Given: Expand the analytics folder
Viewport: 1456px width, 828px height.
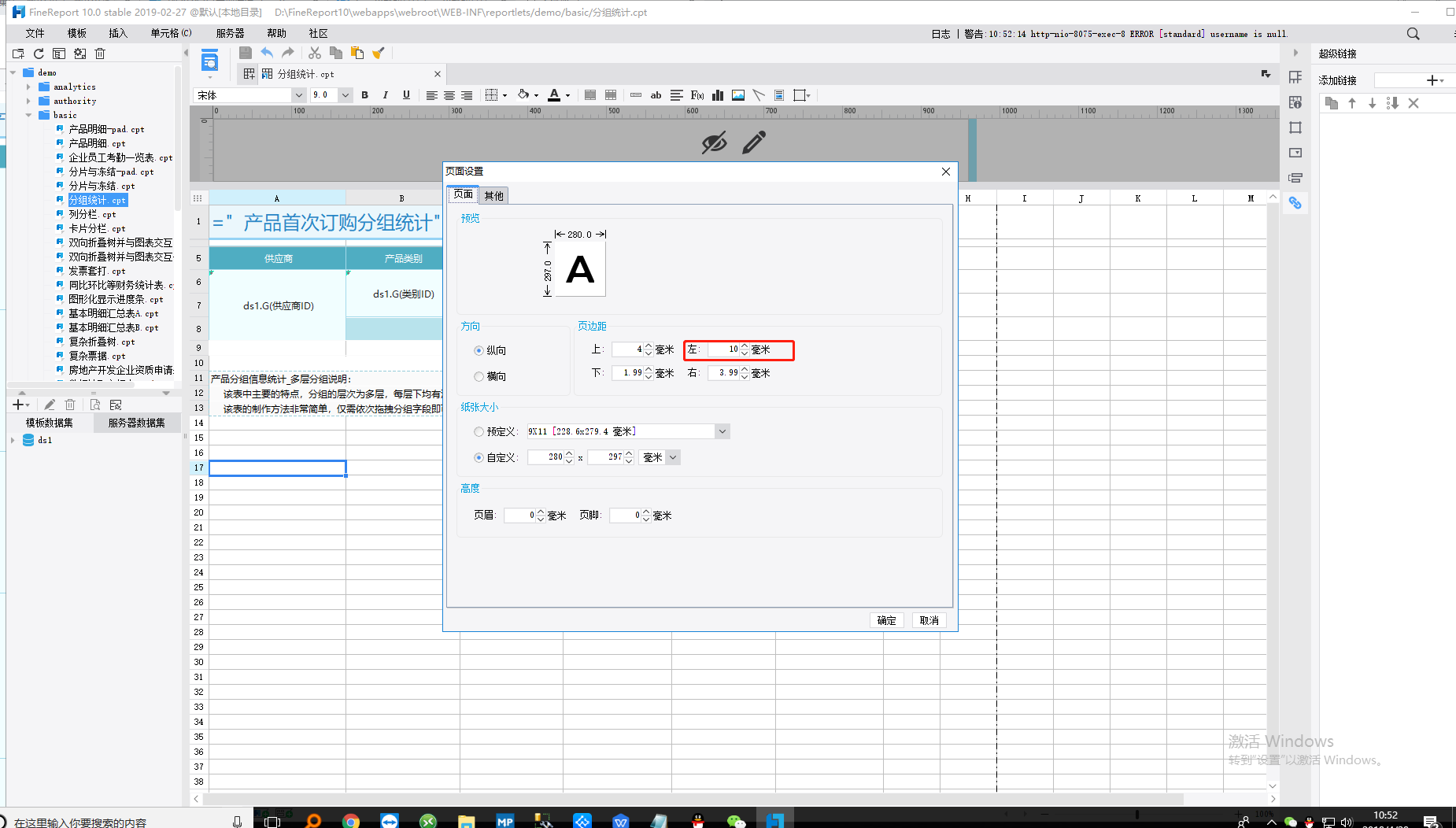Looking at the screenshot, I should [28, 87].
